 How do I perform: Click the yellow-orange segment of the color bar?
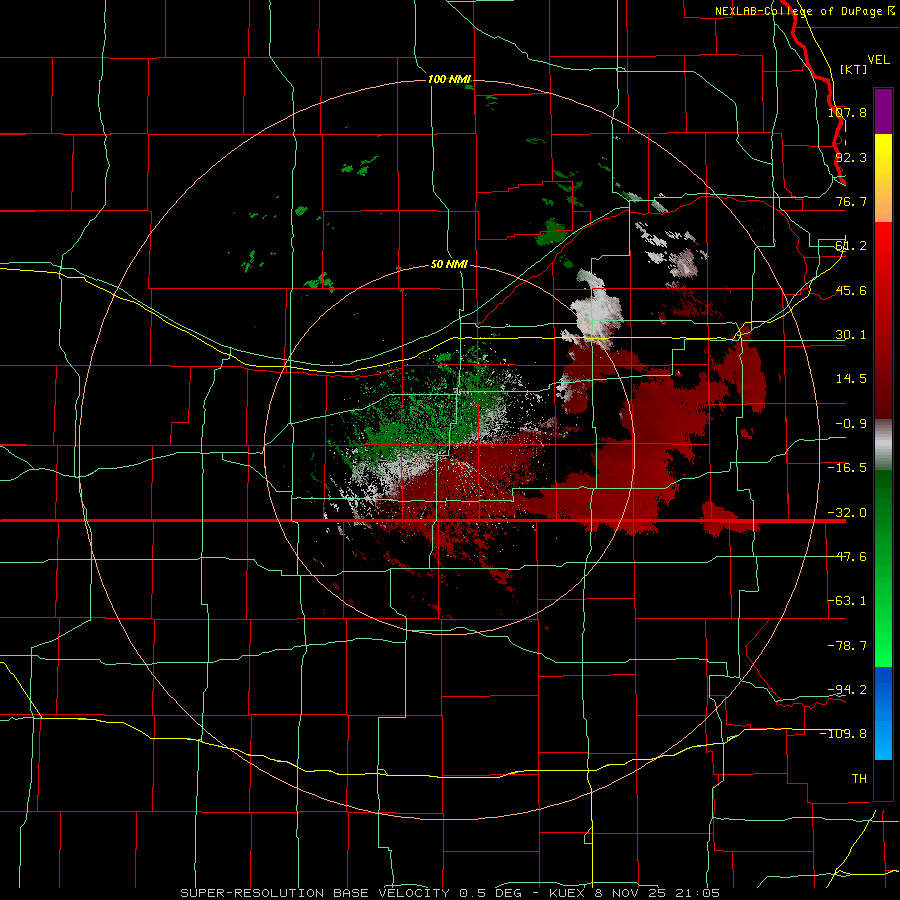(x=883, y=178)
